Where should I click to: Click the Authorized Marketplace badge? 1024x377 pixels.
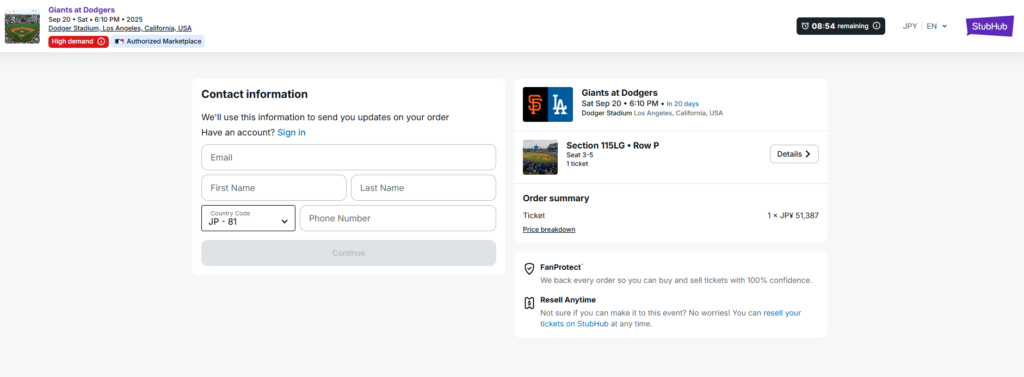(157, 41)
